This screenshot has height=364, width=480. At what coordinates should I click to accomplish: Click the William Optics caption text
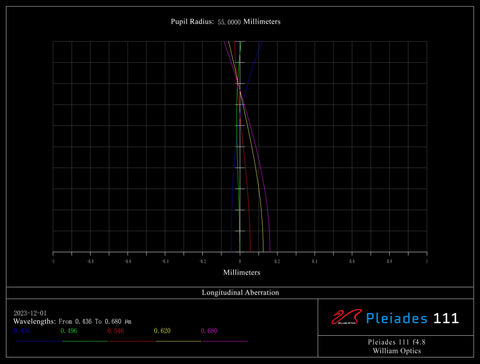click(x=397, y=351)
